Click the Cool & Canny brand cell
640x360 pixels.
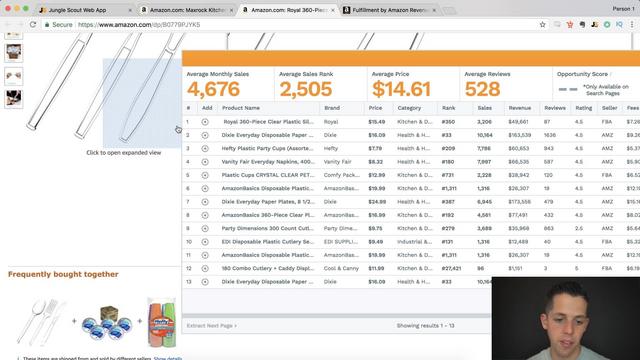tap(341, 269)
